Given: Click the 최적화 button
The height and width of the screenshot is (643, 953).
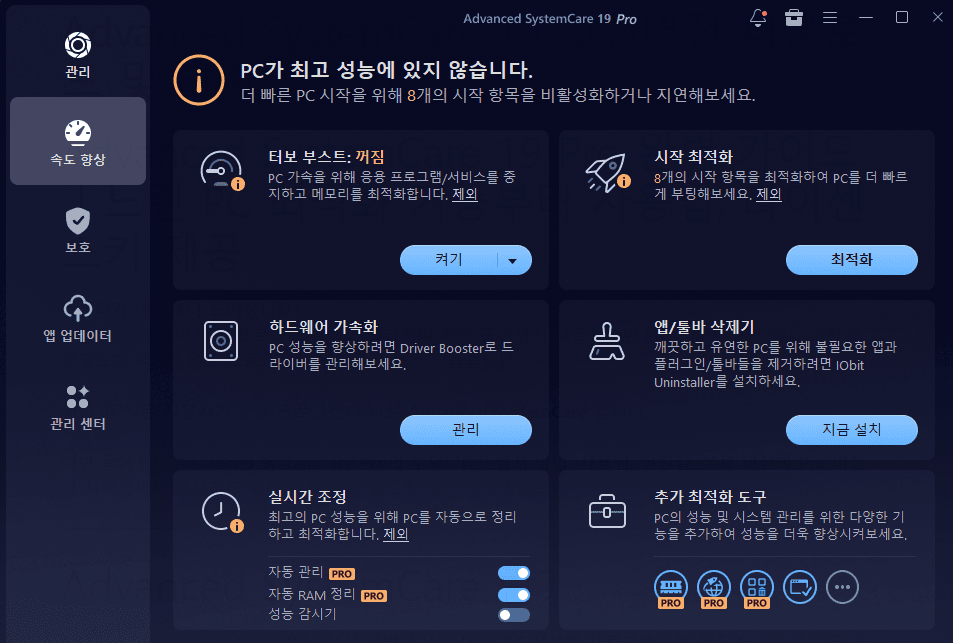Looking at the screenshot, I should tap(852, 260).
